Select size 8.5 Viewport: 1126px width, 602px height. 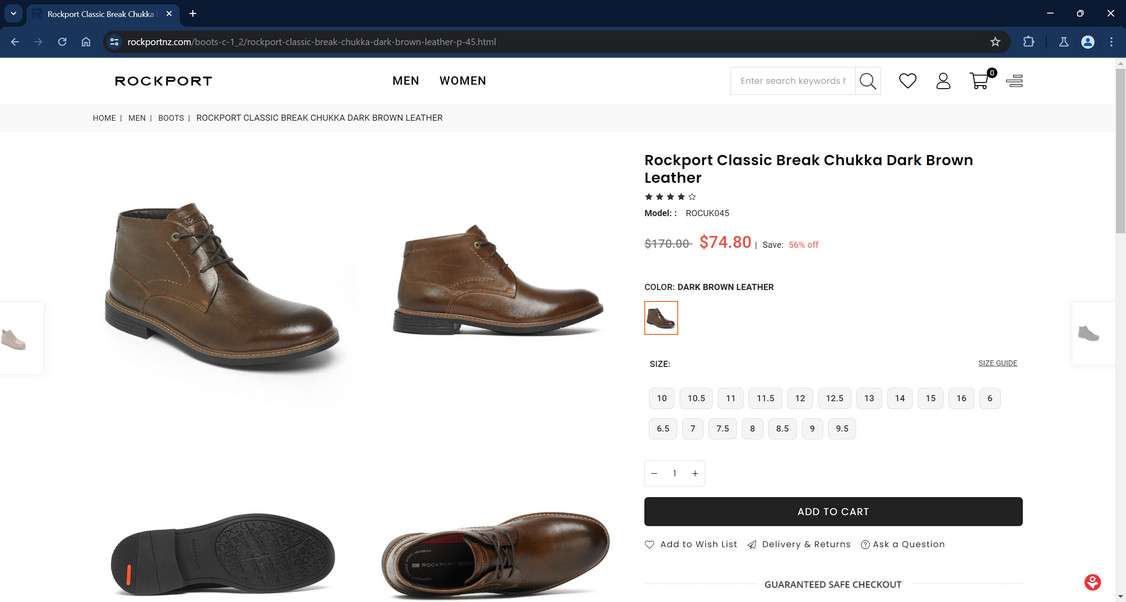(782, 429)
